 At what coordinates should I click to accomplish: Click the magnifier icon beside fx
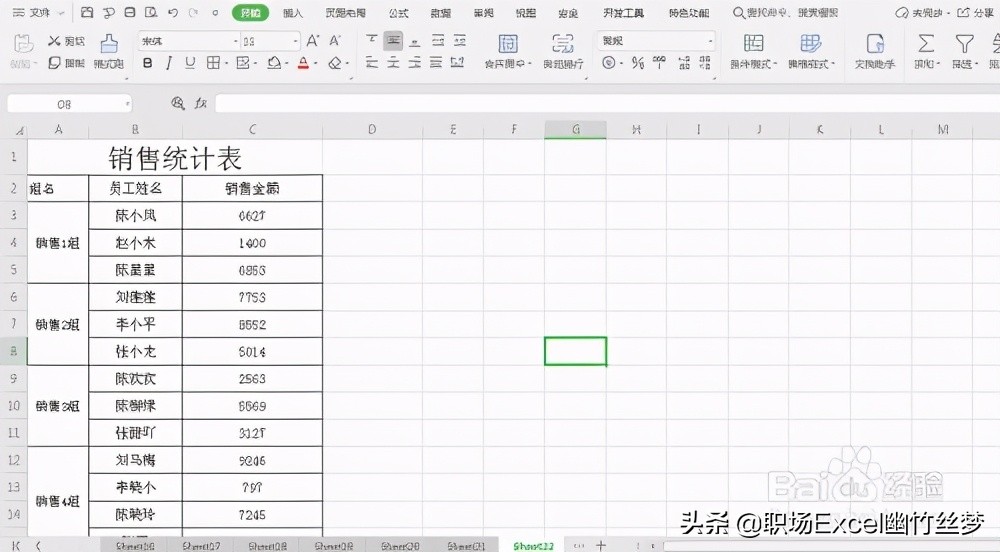178,103
